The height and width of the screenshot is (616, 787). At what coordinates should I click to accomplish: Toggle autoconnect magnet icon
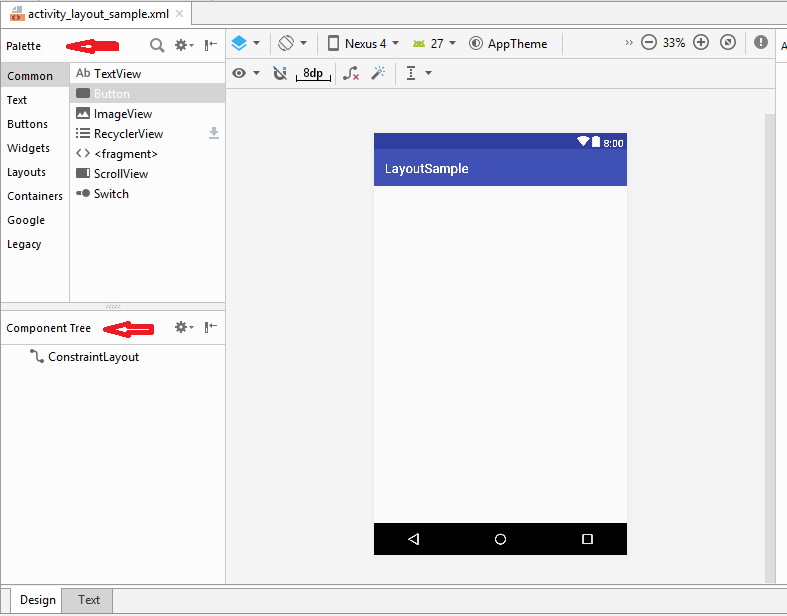click(x=280, y=73)
